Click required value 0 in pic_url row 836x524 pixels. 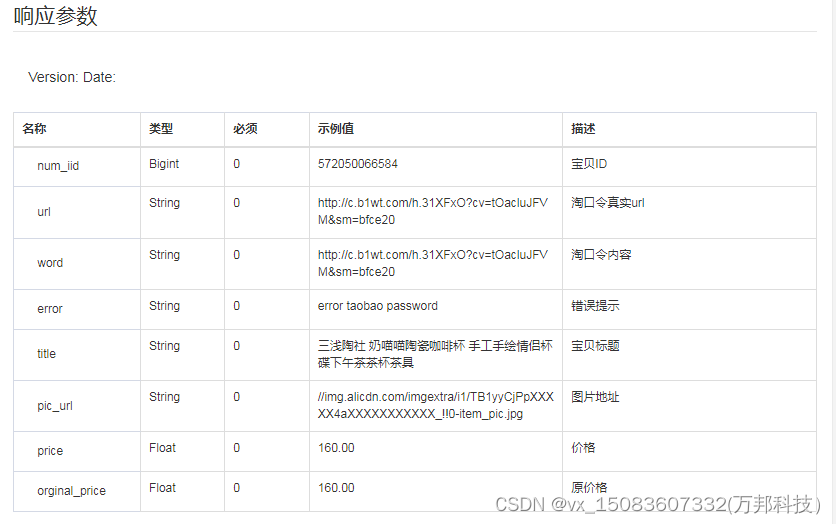(237, 397)
